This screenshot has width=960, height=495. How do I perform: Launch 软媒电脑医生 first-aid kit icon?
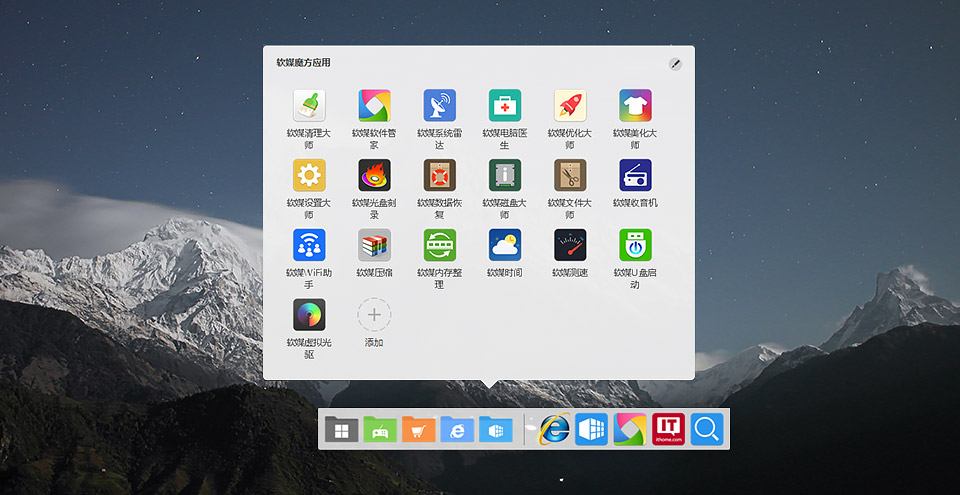click(x=504, y=105)
